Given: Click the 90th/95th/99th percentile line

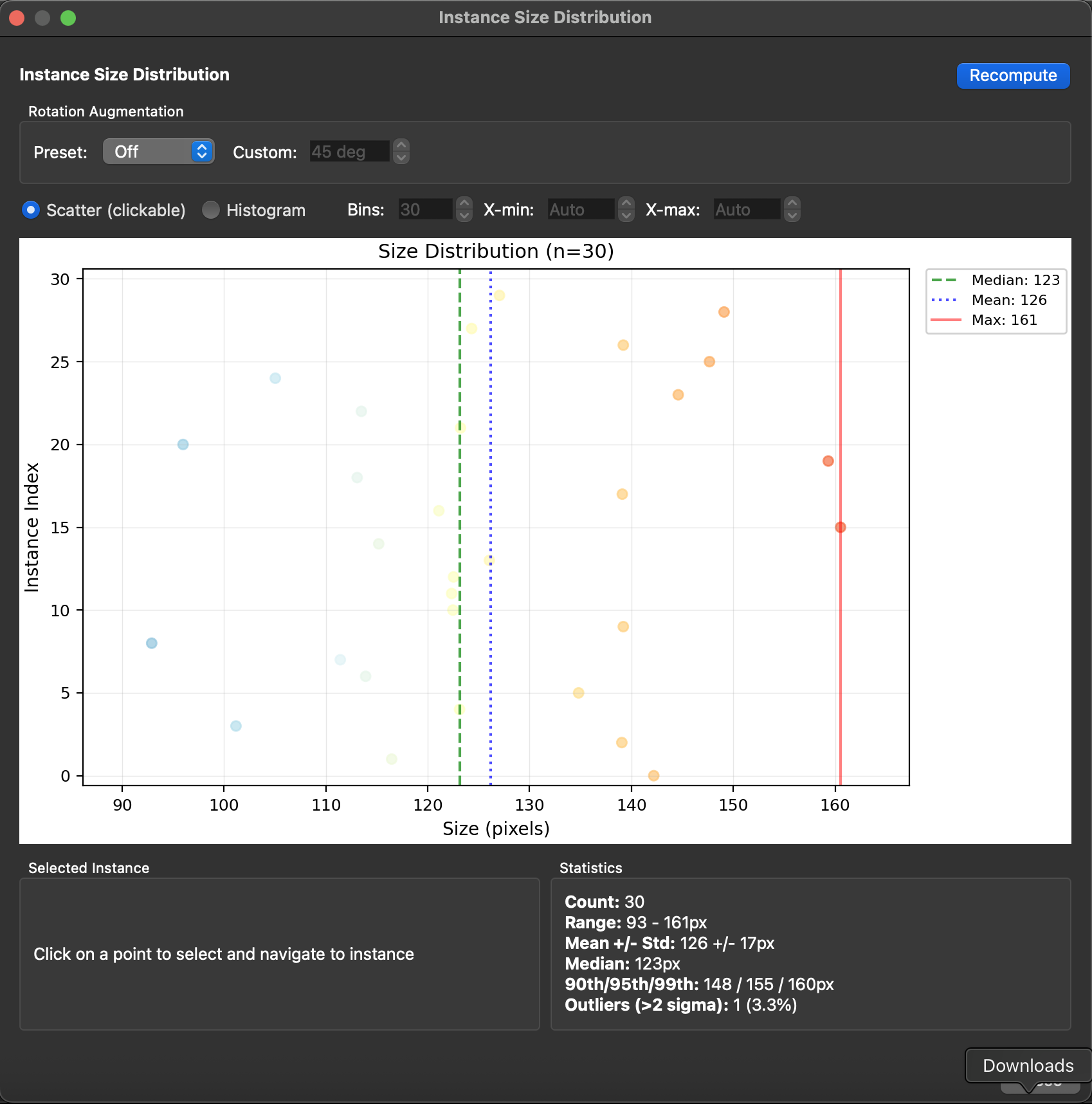Looking at the screenshot, I should [x=699, y=984].
